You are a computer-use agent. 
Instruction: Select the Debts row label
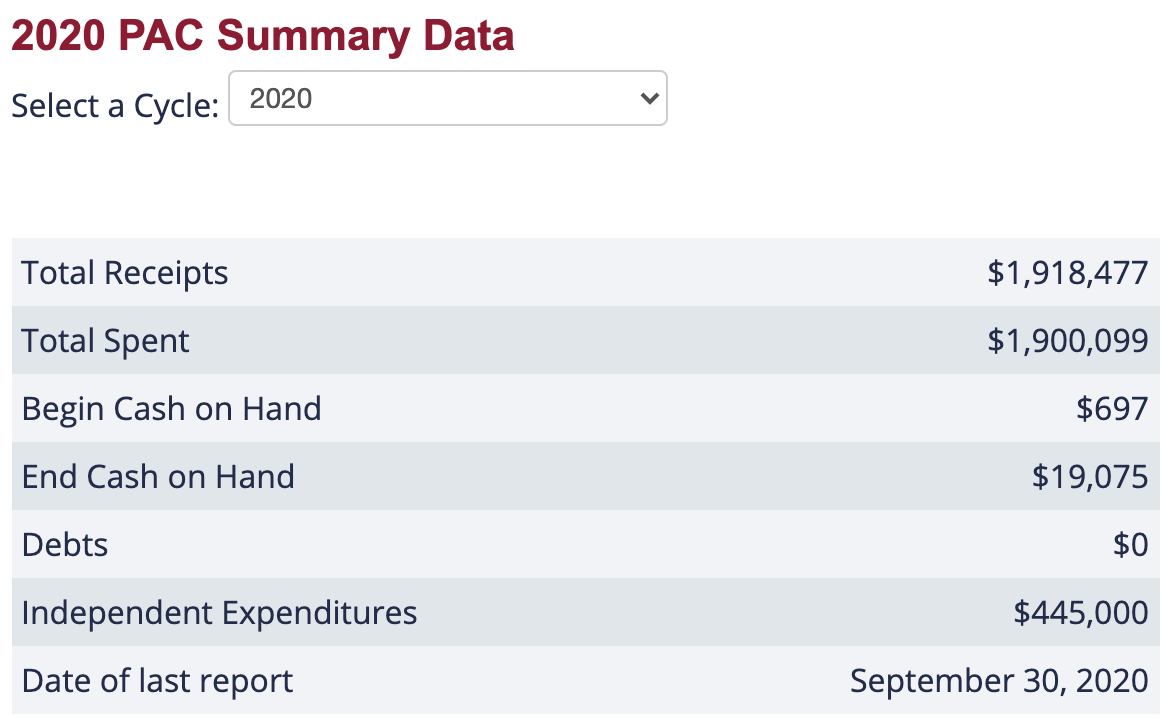coord(65,544)
